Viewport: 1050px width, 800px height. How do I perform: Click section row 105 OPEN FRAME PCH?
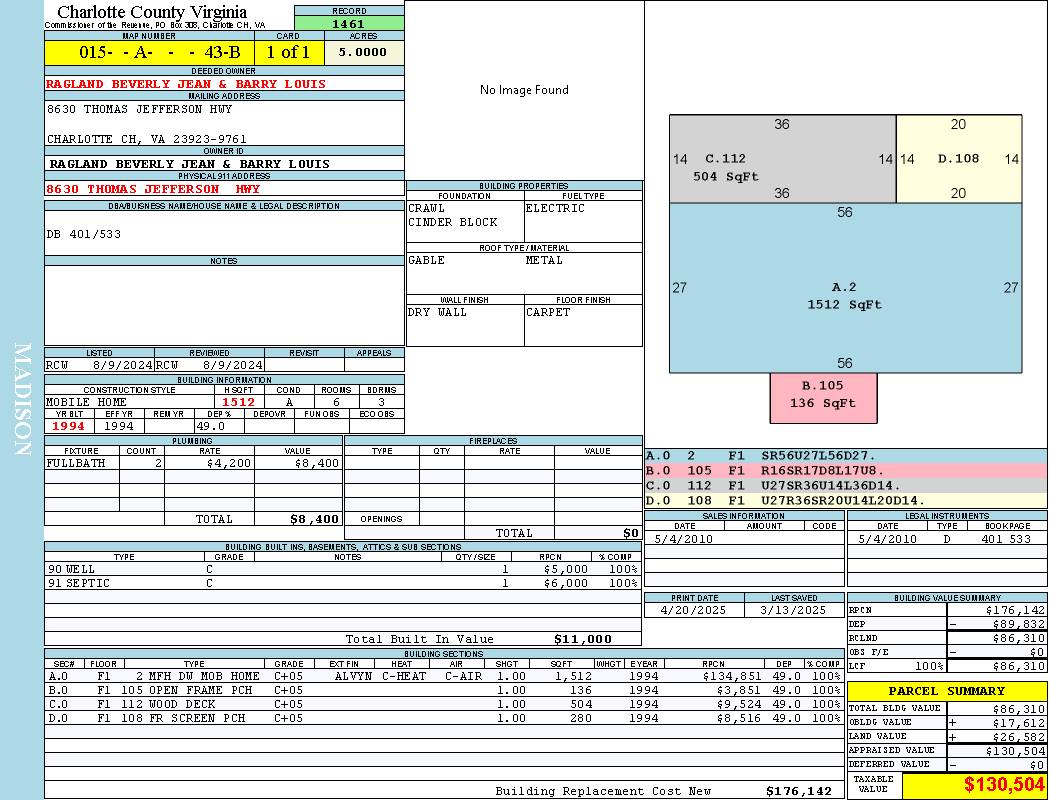tap(444, 690)
